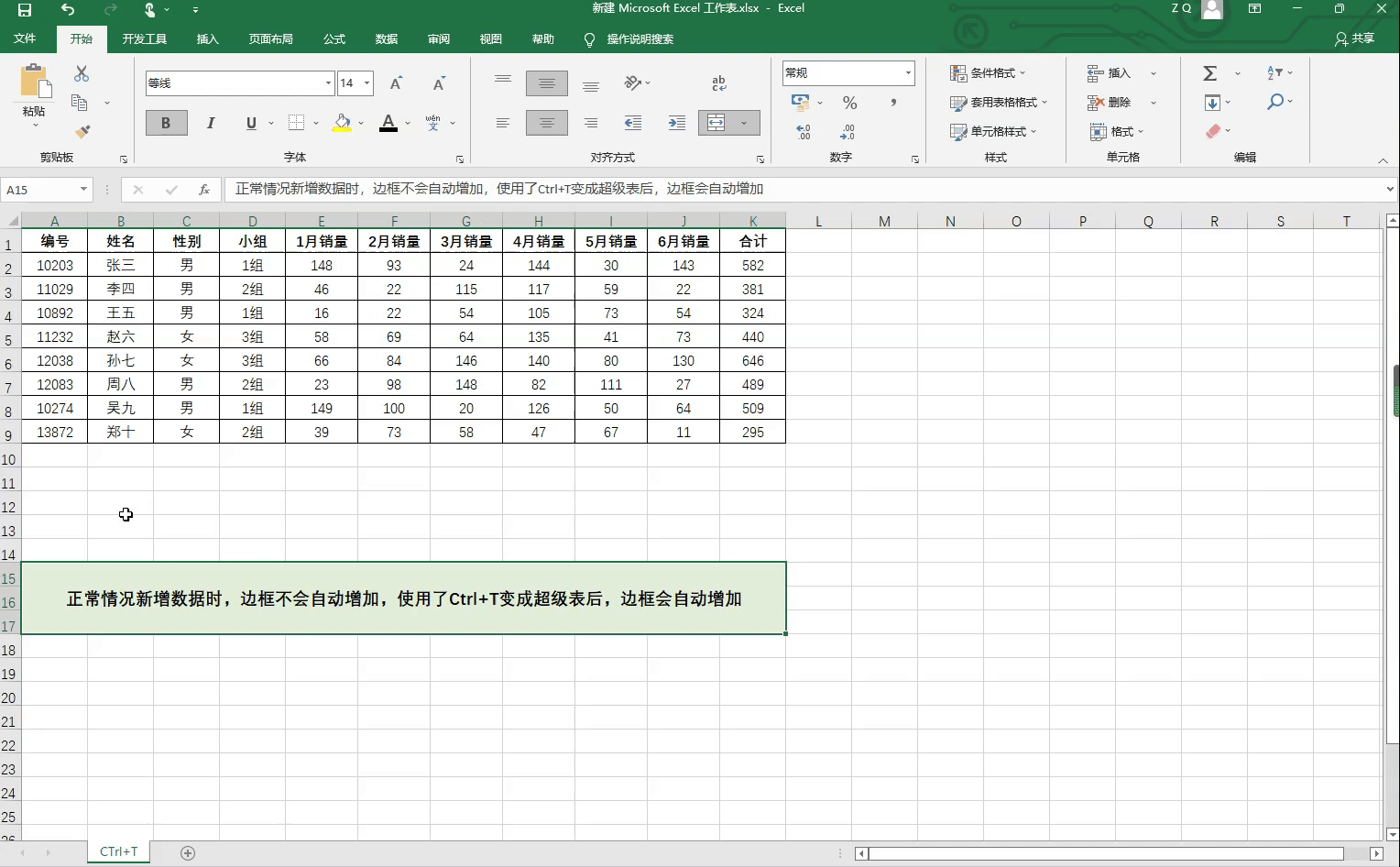The width and height of the screenshot is (1400, 867).
Task: Toggle middle vertical alignment
Action: click(x=547, y=83)
